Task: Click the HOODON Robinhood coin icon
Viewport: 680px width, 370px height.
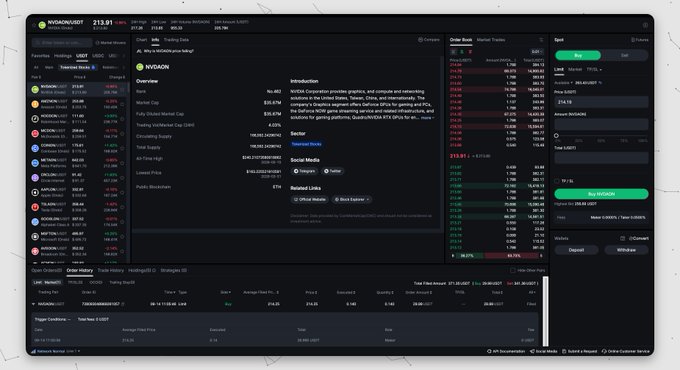Action: point(35,119)
